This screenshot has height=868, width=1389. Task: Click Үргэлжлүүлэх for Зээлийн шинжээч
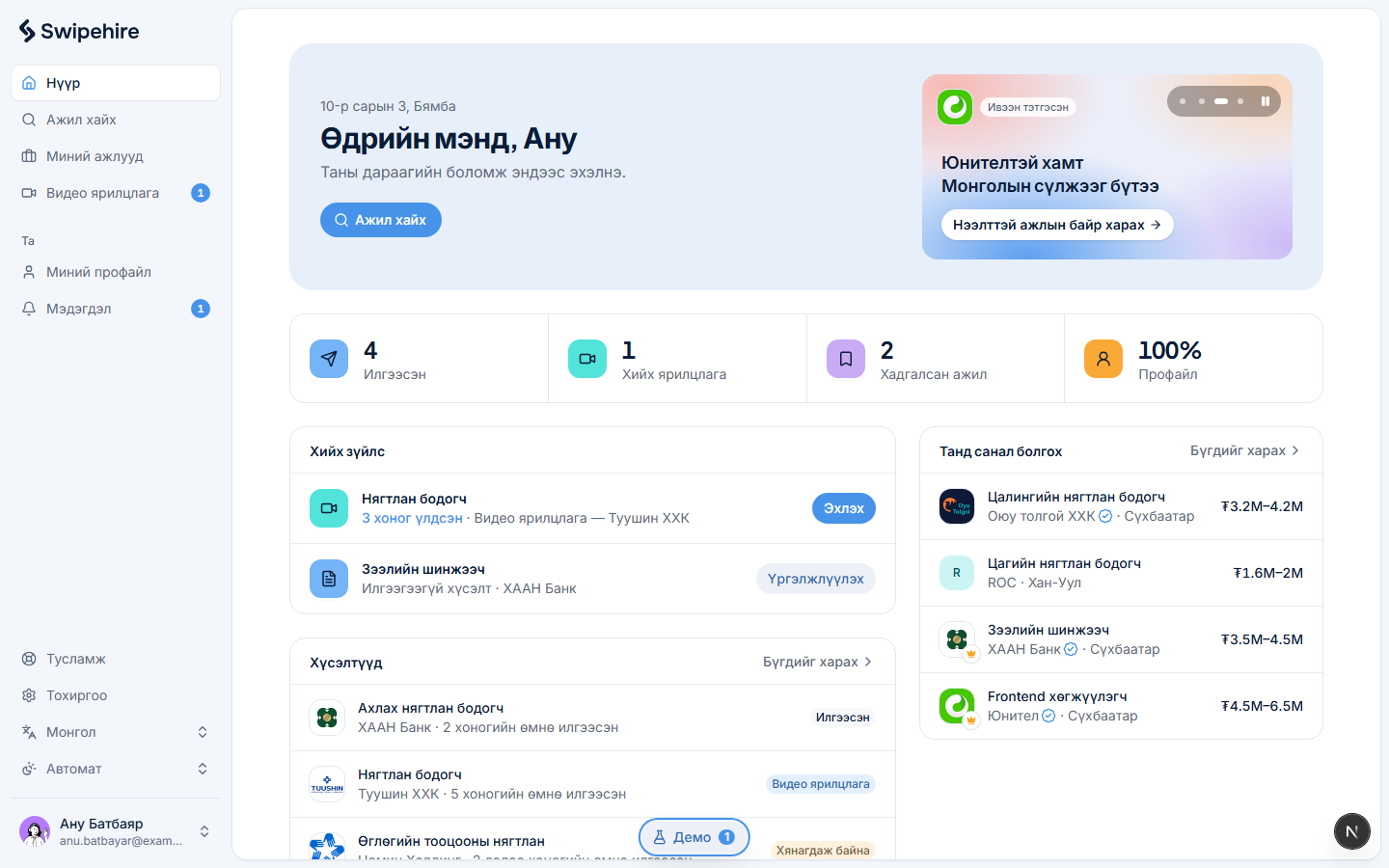pos(816,579)
